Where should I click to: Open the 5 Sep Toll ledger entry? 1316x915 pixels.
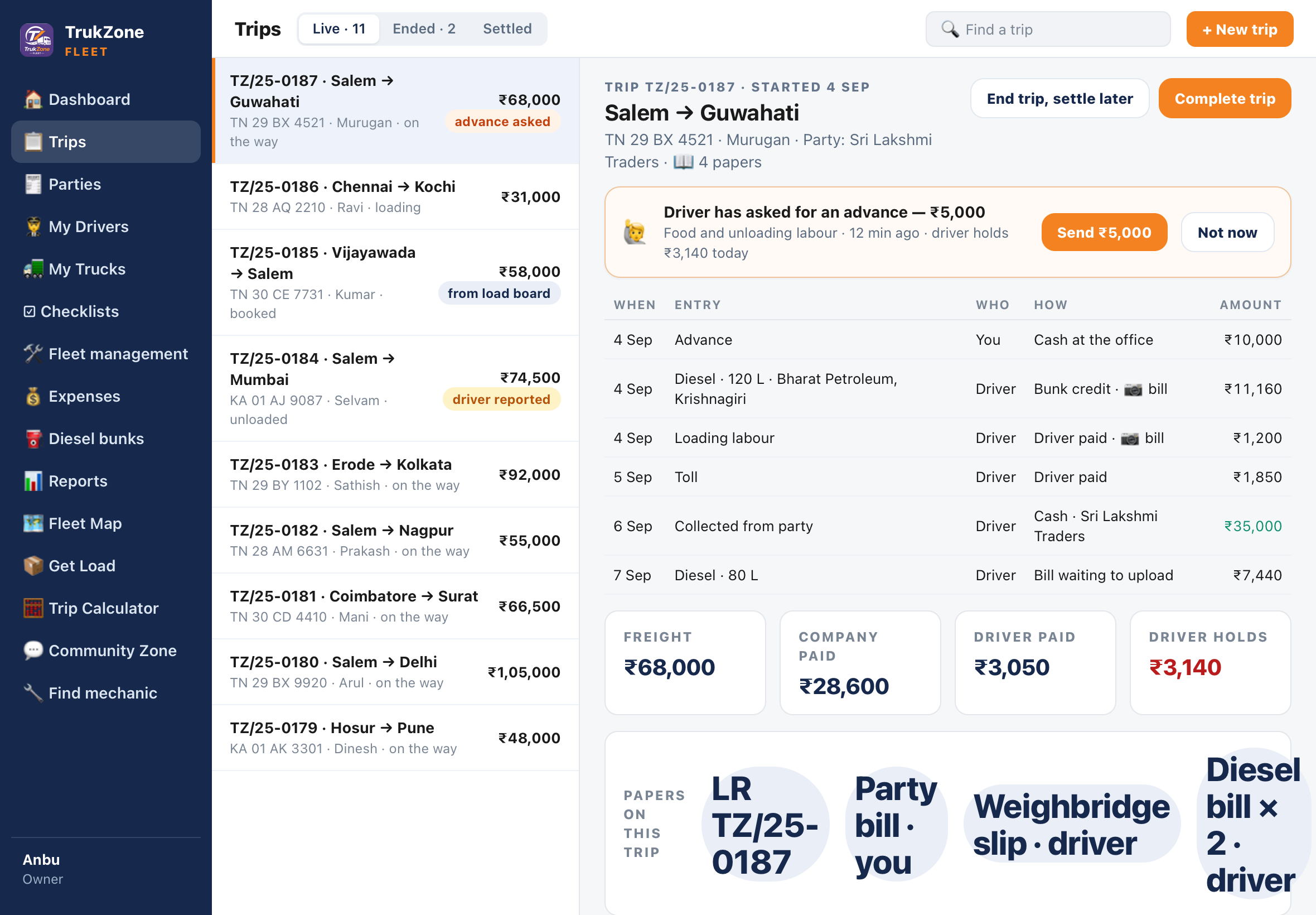point(947,477)
